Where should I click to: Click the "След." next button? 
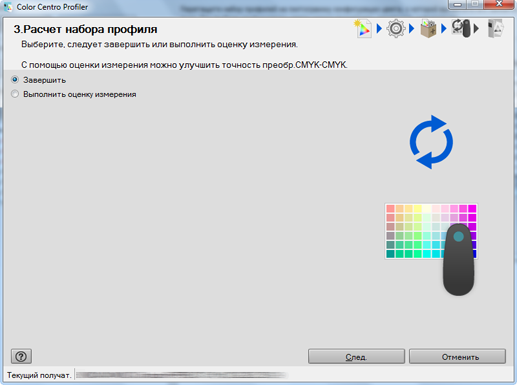coord(356,357)
